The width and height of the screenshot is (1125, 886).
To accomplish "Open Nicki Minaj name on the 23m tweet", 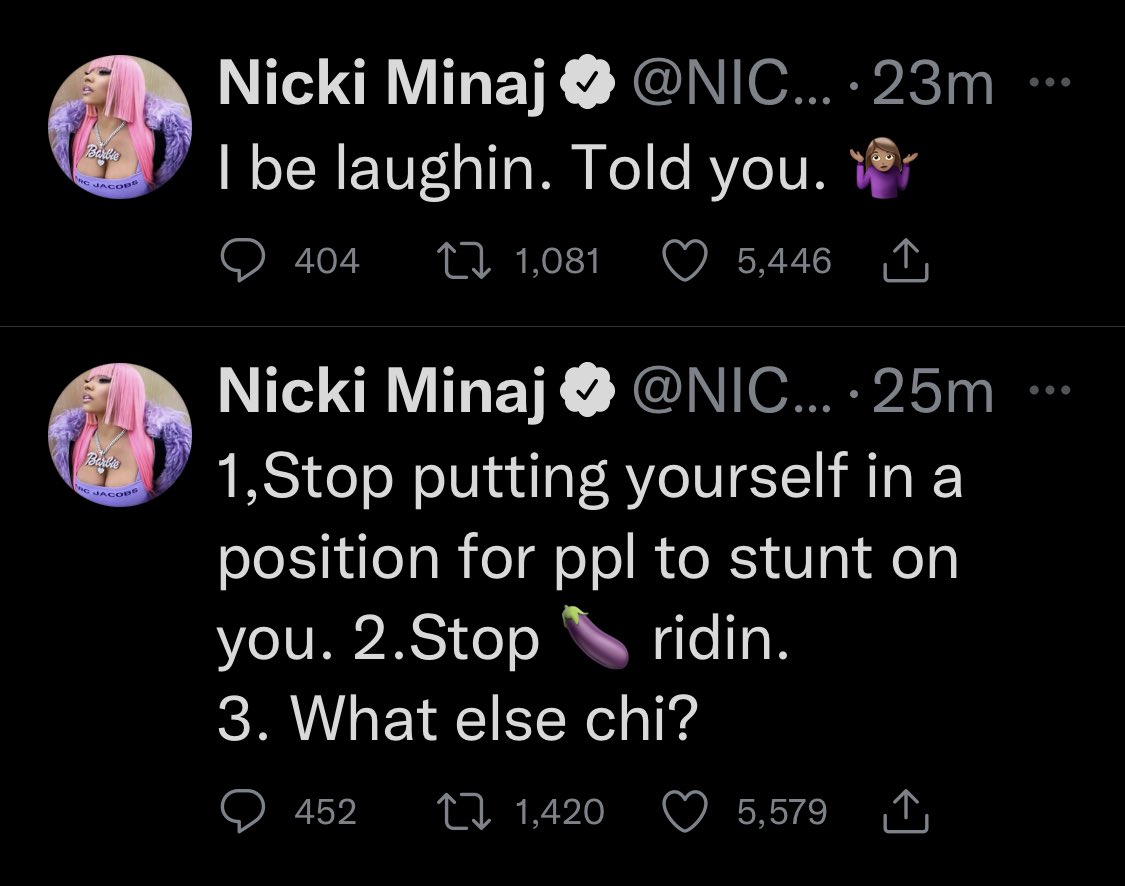I will click(x=382, y=86).
